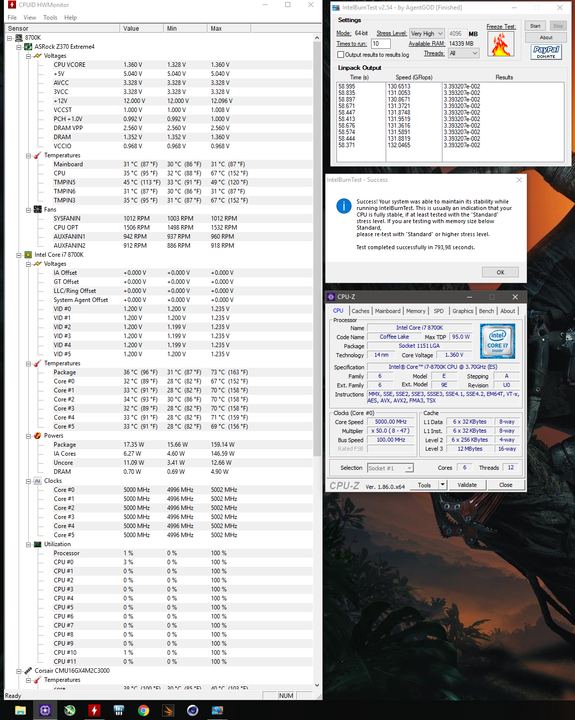The height and width of the screenshot is (720, 575).
Task: Click the Powers flame icon in tree
Action: point(38,435)
